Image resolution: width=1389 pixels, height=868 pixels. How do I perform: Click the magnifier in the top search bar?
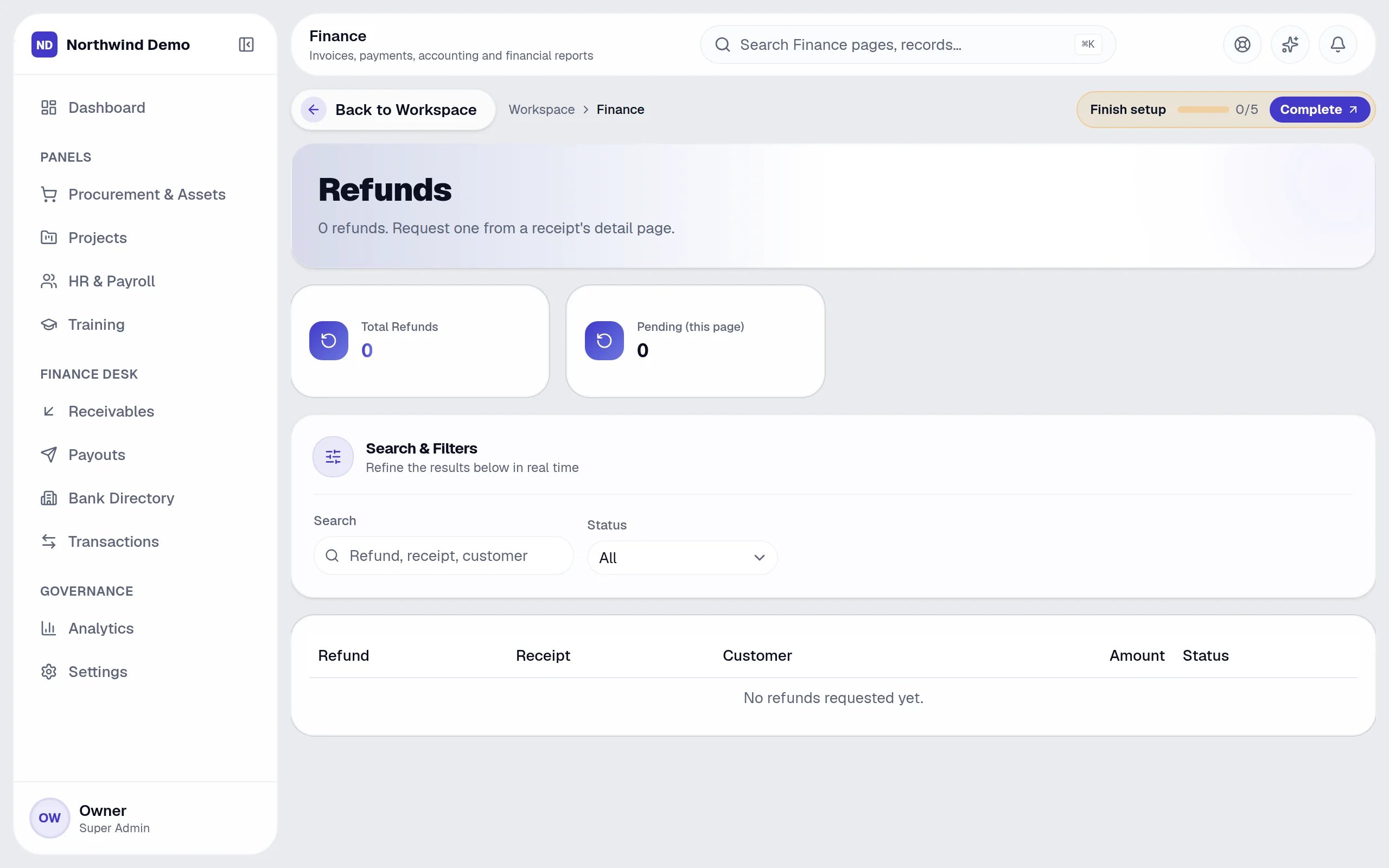coord(723,45)
